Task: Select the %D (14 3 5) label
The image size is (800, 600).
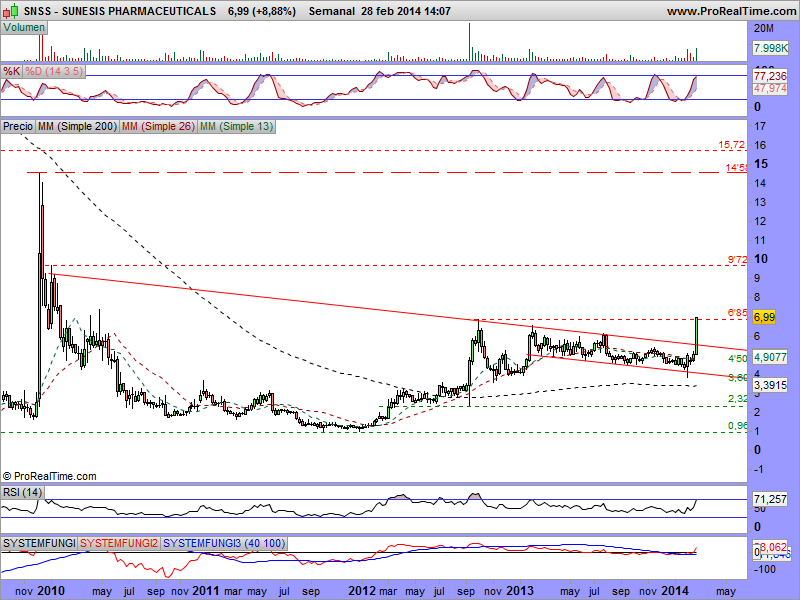Action: (x=54, y=71)
